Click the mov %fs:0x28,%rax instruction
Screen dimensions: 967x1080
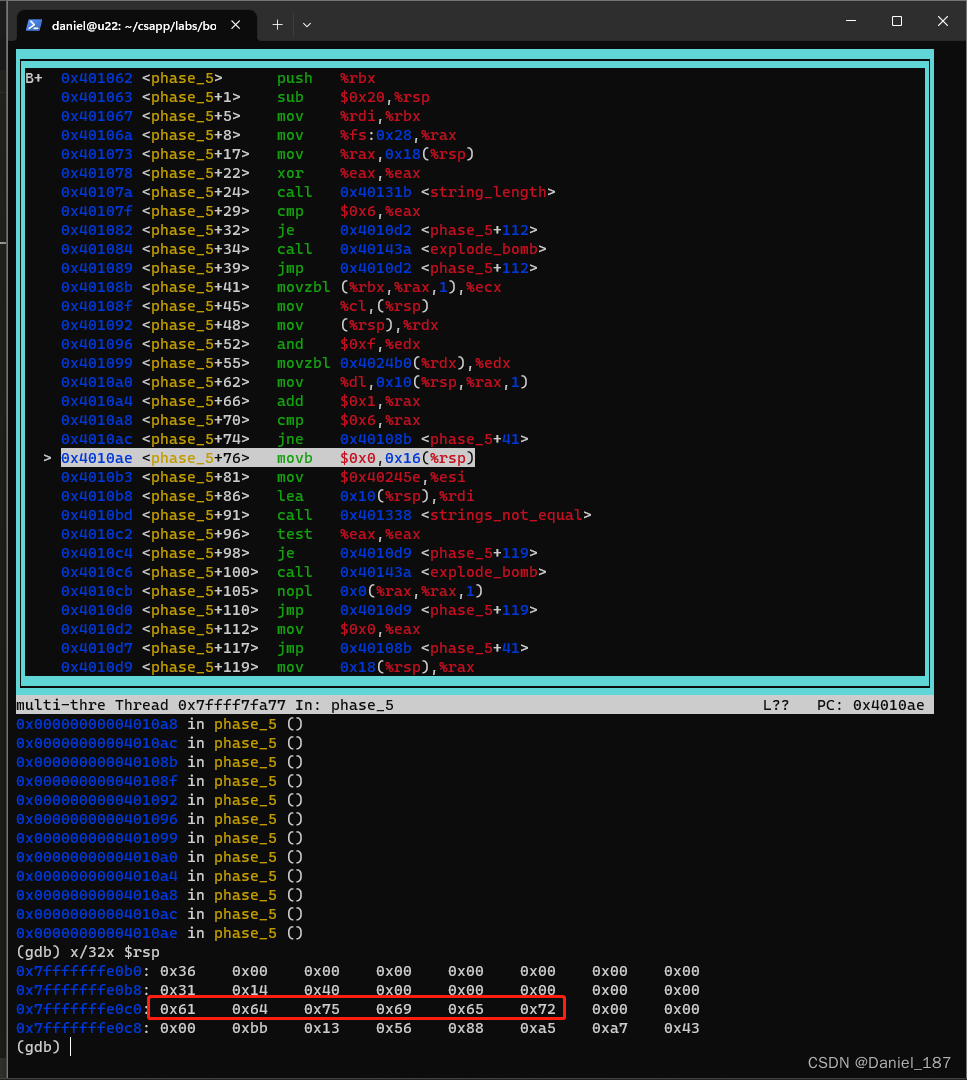366,135
